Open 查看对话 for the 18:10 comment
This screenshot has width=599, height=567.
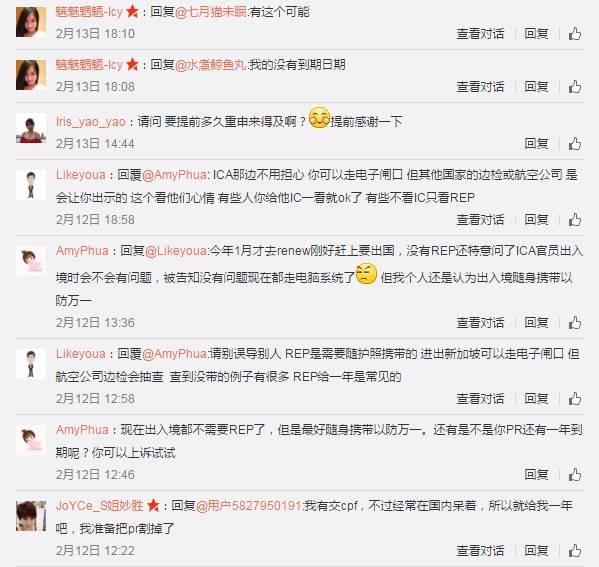pyautogui.click(x=480, y=34)
